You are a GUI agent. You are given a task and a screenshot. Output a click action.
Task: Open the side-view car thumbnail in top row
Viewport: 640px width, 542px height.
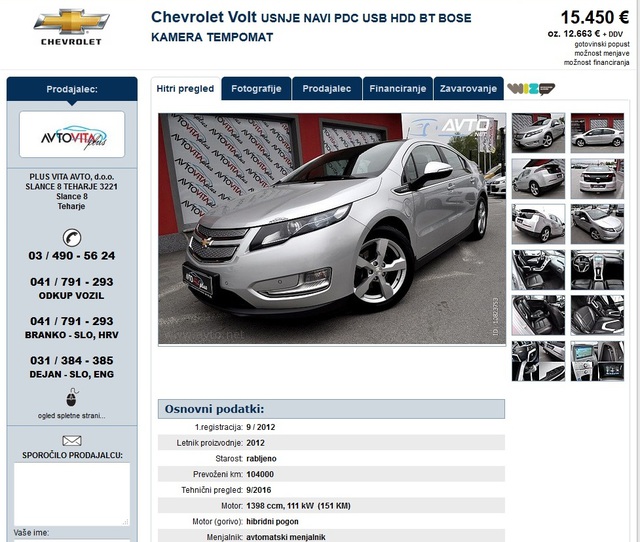(x=597, y=133)
